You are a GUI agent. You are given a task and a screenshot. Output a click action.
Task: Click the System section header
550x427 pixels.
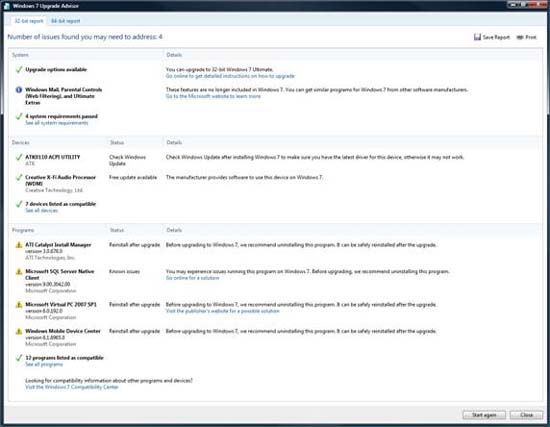point(20,55)
